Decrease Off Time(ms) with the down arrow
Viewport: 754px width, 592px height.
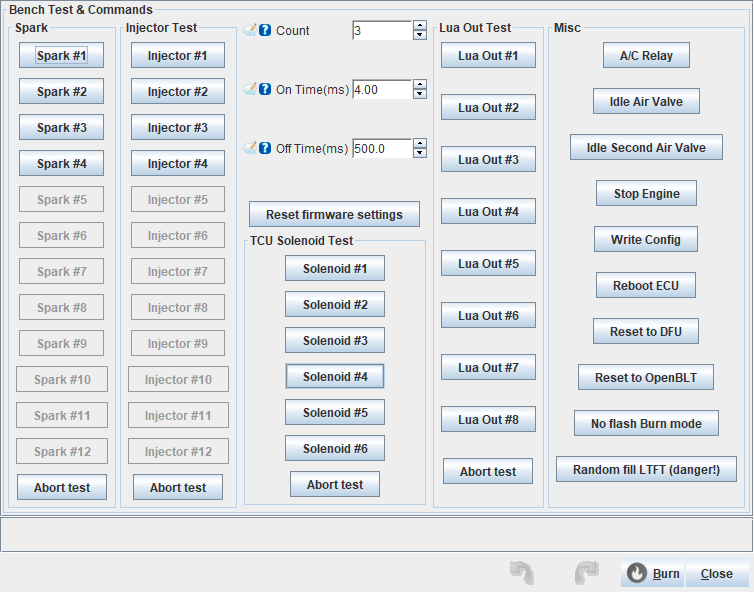pos(420,153)
